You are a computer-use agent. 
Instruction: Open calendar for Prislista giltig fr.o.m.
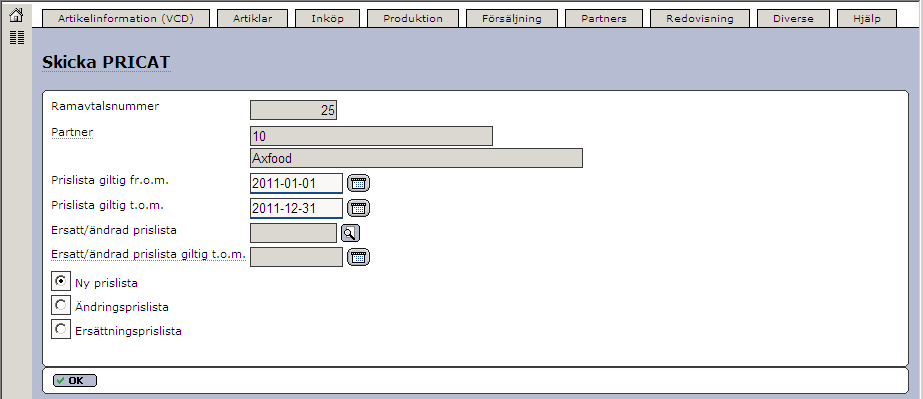[358, 184]
